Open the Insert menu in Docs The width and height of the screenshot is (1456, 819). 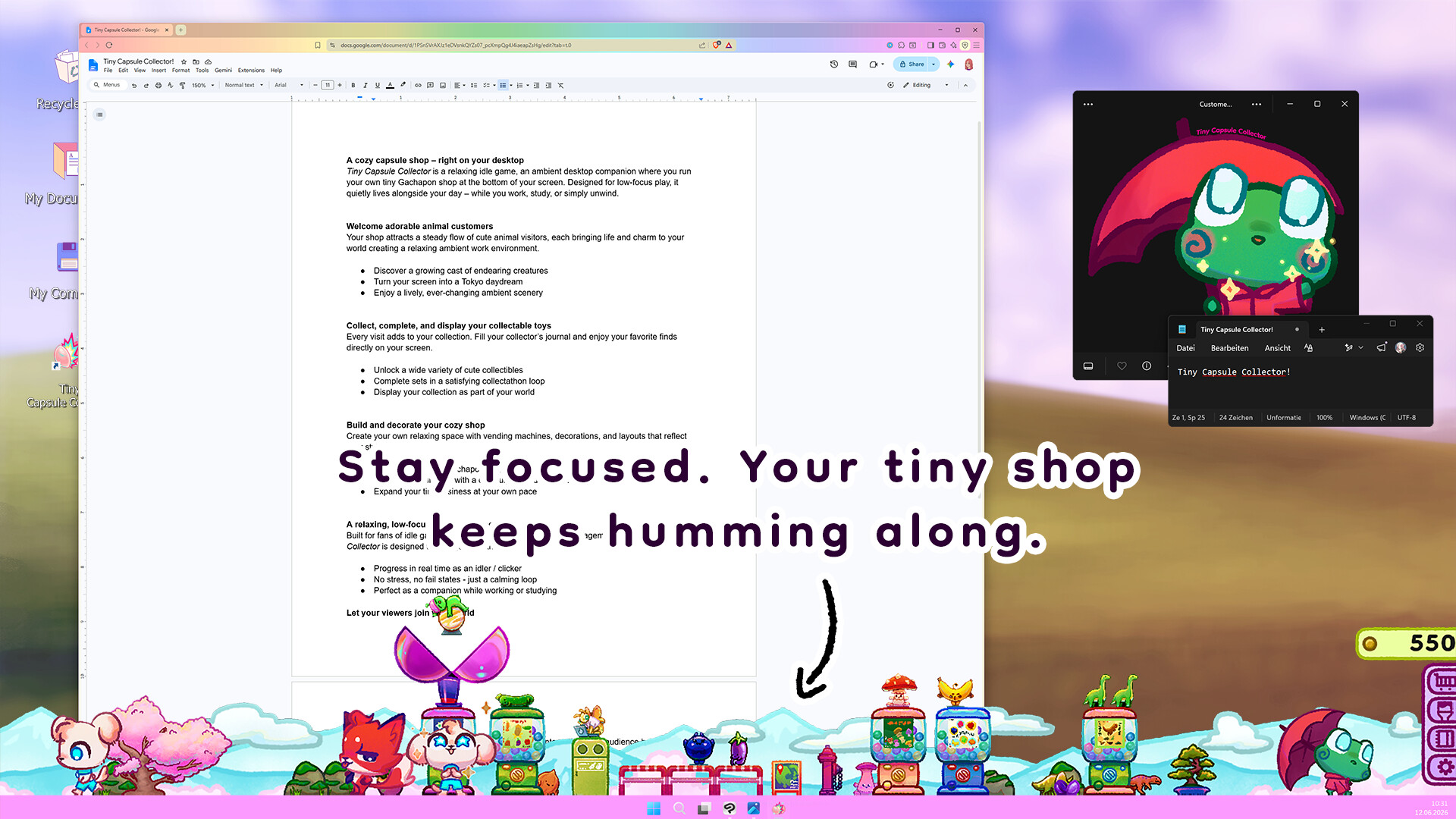coord(158,71)
